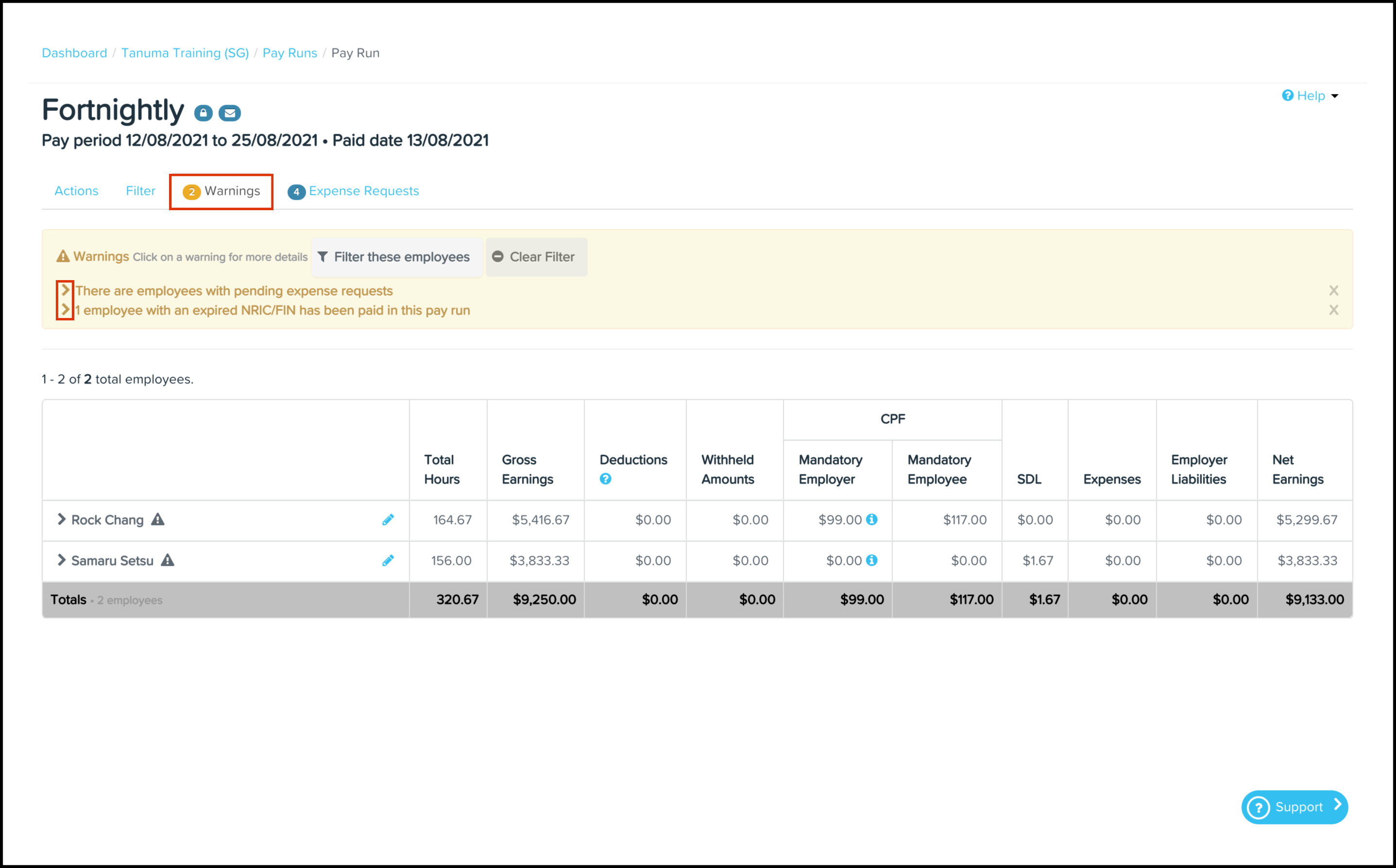1396x868 pixels.
Task: Click the expired NRIC/FIN warning text
Action: click(x=273, y=311)
